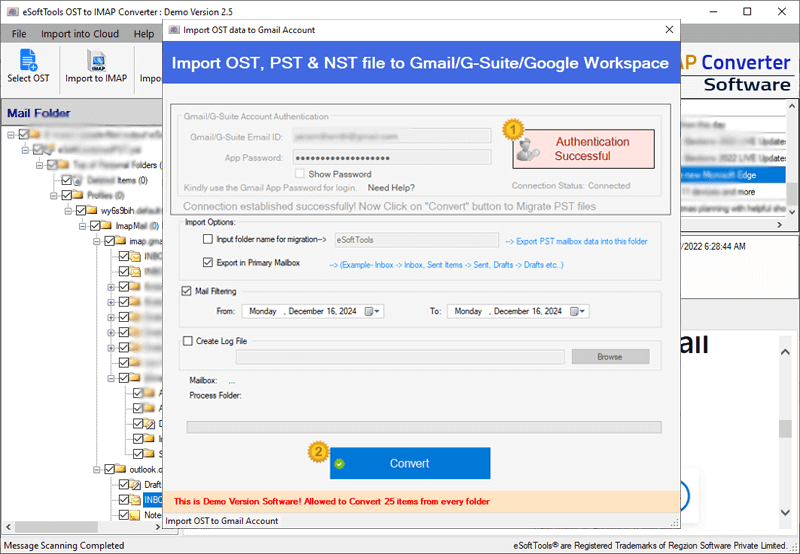
Task: Click the Authentication Successful user icon
Action: 528,150
